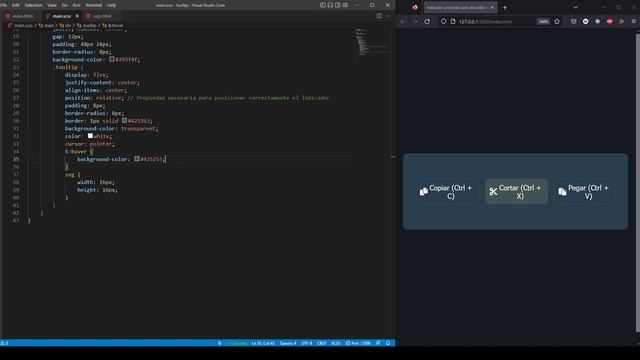Viewport: 640px width, 360px height.
Task: Click the &:hover breadcrumb item
Action: point(113,25)
